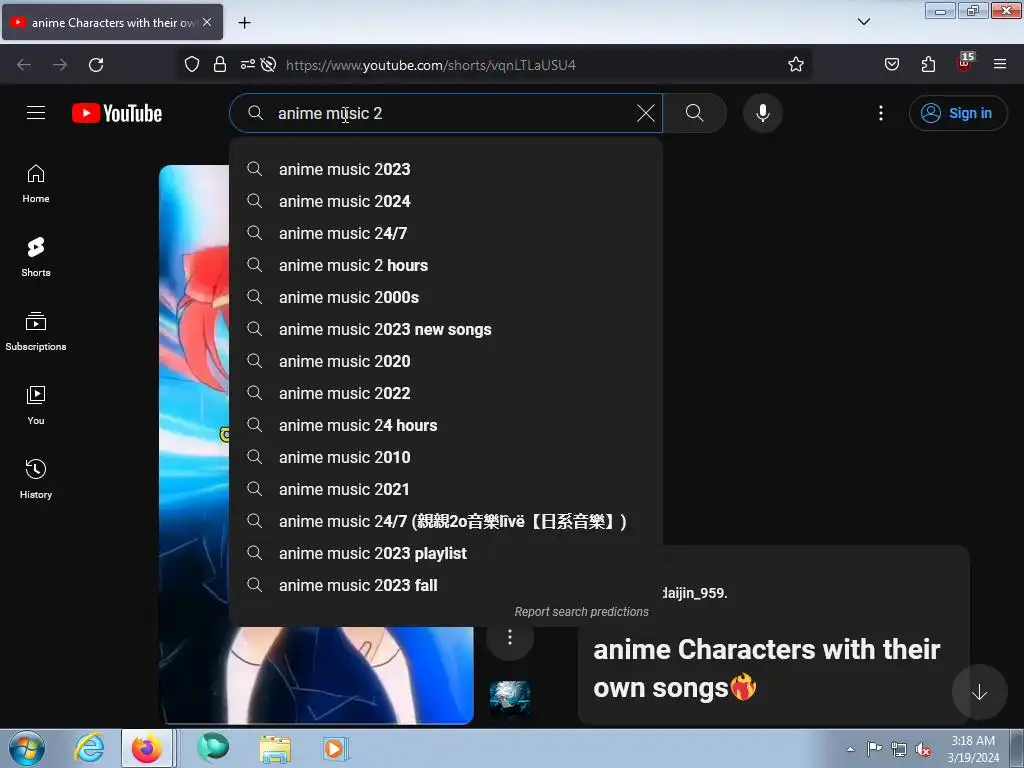Pick the 24/7 suggestion with Chinese text
1024x768 pixels.
445,521
